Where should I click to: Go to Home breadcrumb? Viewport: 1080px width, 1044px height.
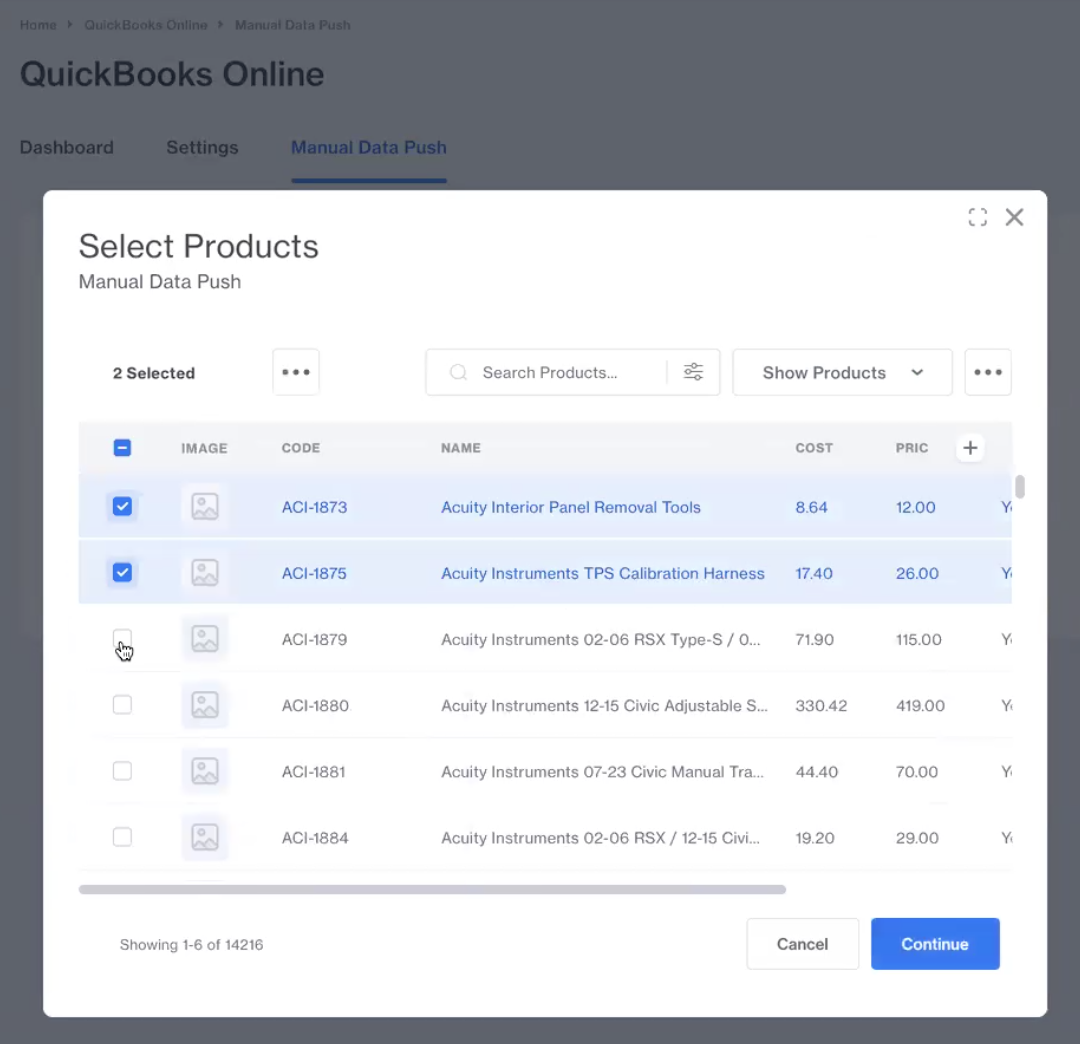click(38, 25)
